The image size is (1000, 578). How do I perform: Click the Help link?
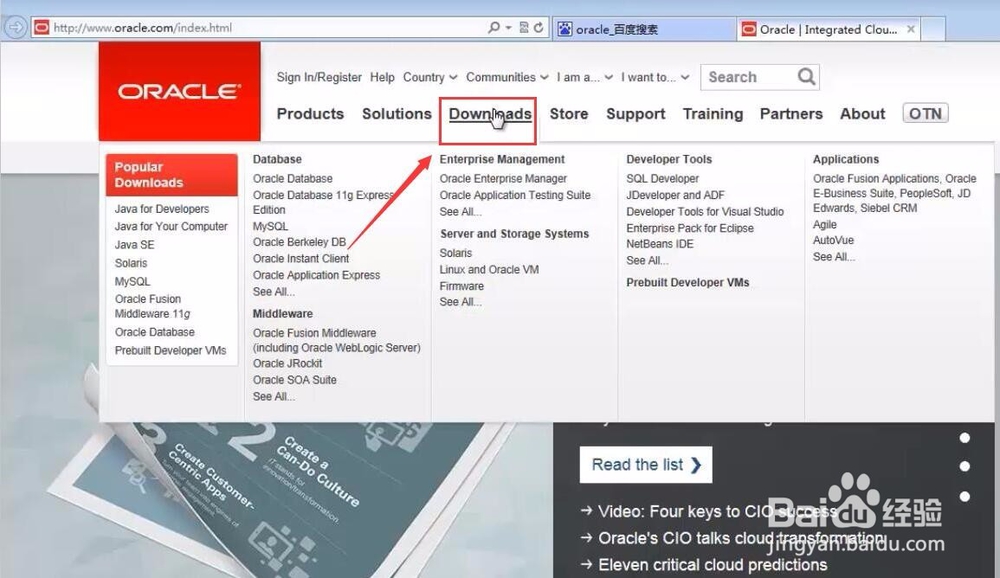click(x=382, y=77)
